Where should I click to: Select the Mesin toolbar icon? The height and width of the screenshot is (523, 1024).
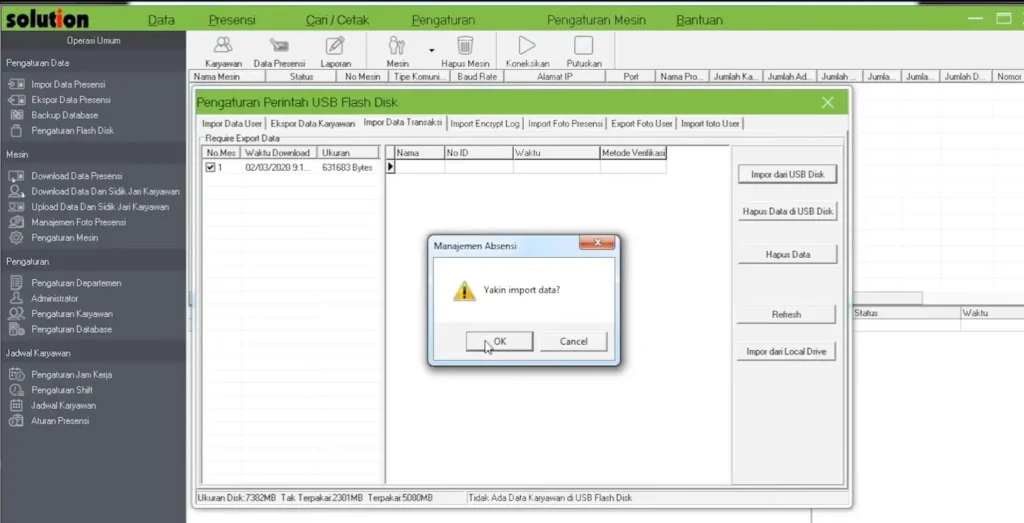[397, 46]
